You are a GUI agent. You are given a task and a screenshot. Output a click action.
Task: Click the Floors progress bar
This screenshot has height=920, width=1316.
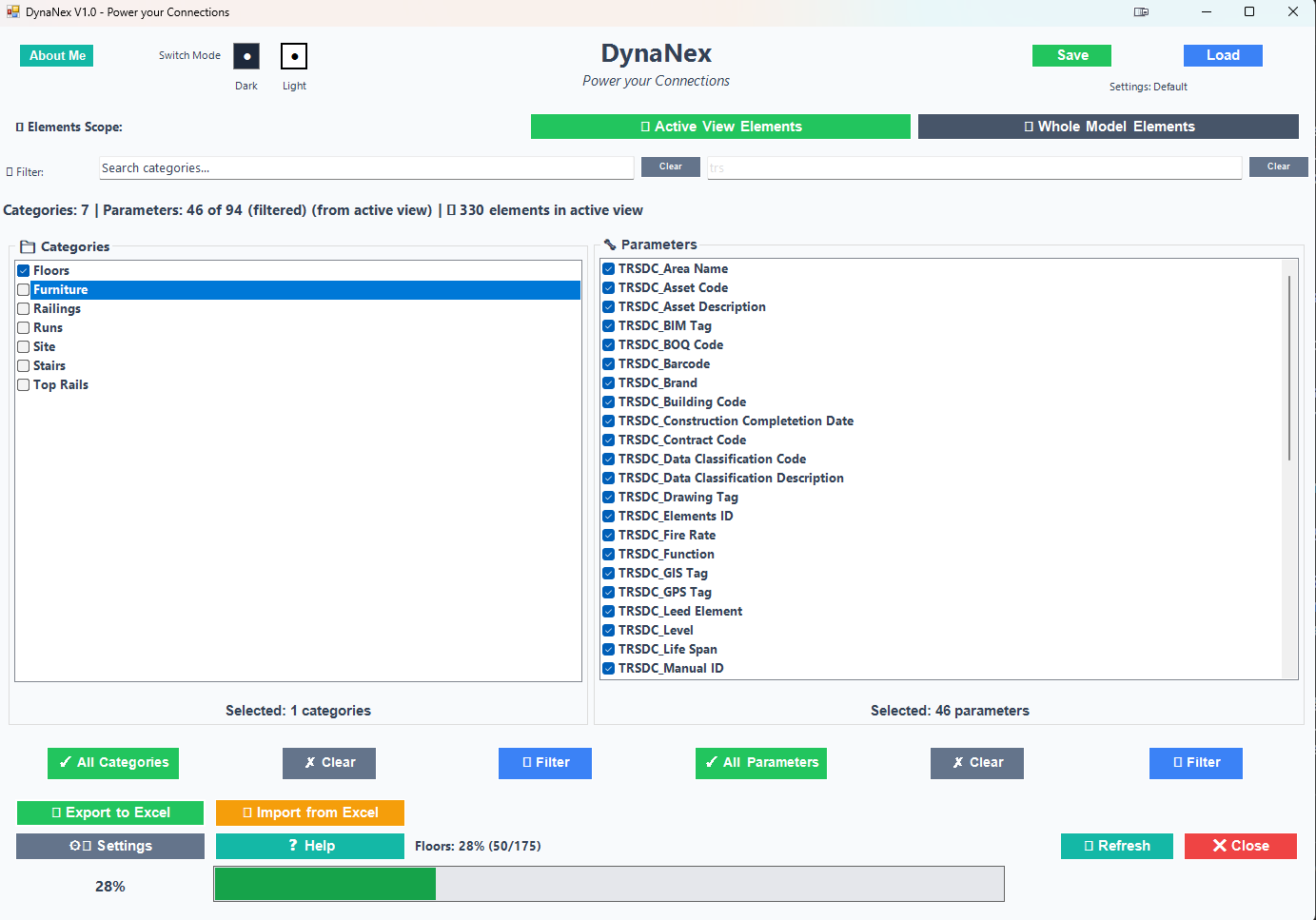point(609,884)
